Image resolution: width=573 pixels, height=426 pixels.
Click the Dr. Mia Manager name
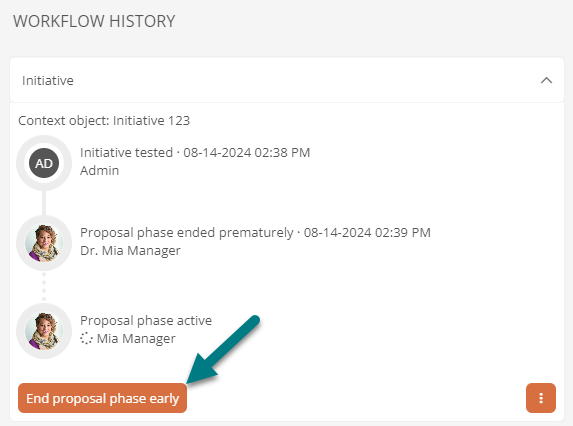(x=130, y=251)
